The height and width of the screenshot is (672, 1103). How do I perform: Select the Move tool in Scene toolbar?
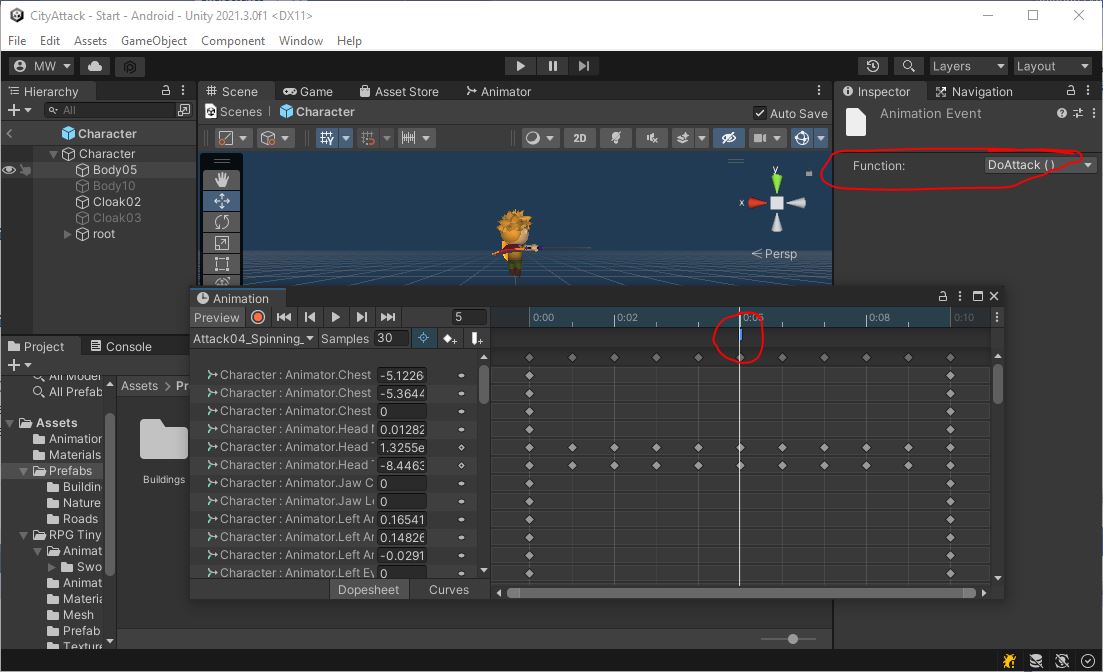221,200
